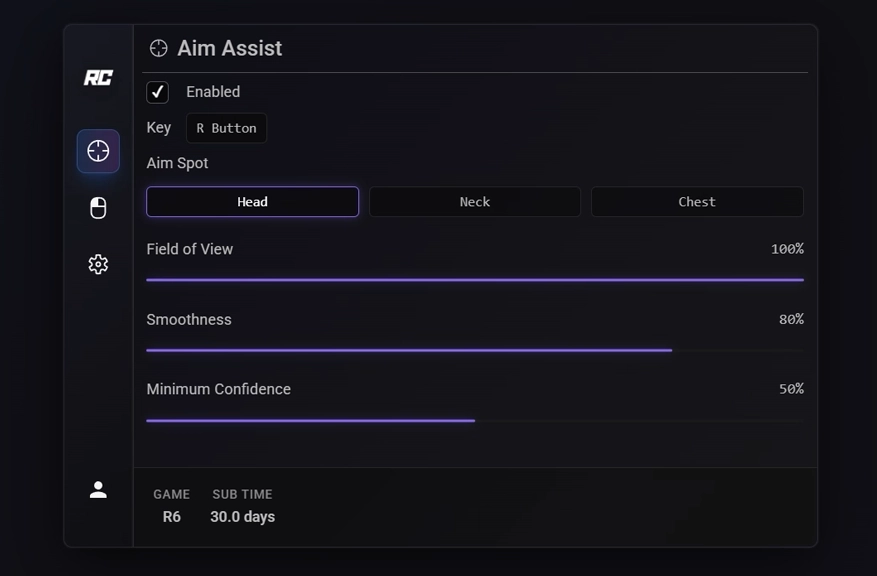
Task: Open the mouse settings sidebar icon
Action: (x=98, y=208)
